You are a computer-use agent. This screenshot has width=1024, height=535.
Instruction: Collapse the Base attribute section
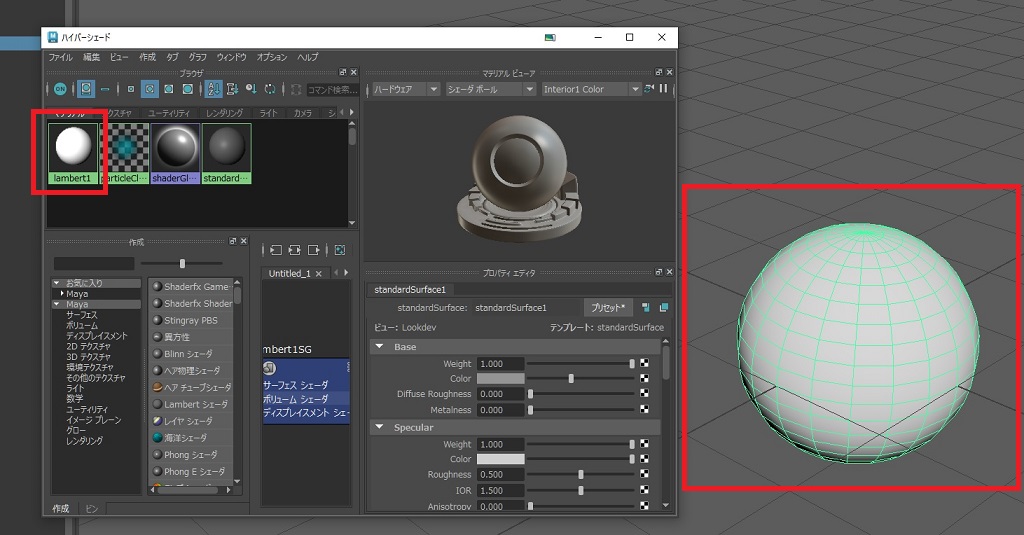click(x=379, y=347)
